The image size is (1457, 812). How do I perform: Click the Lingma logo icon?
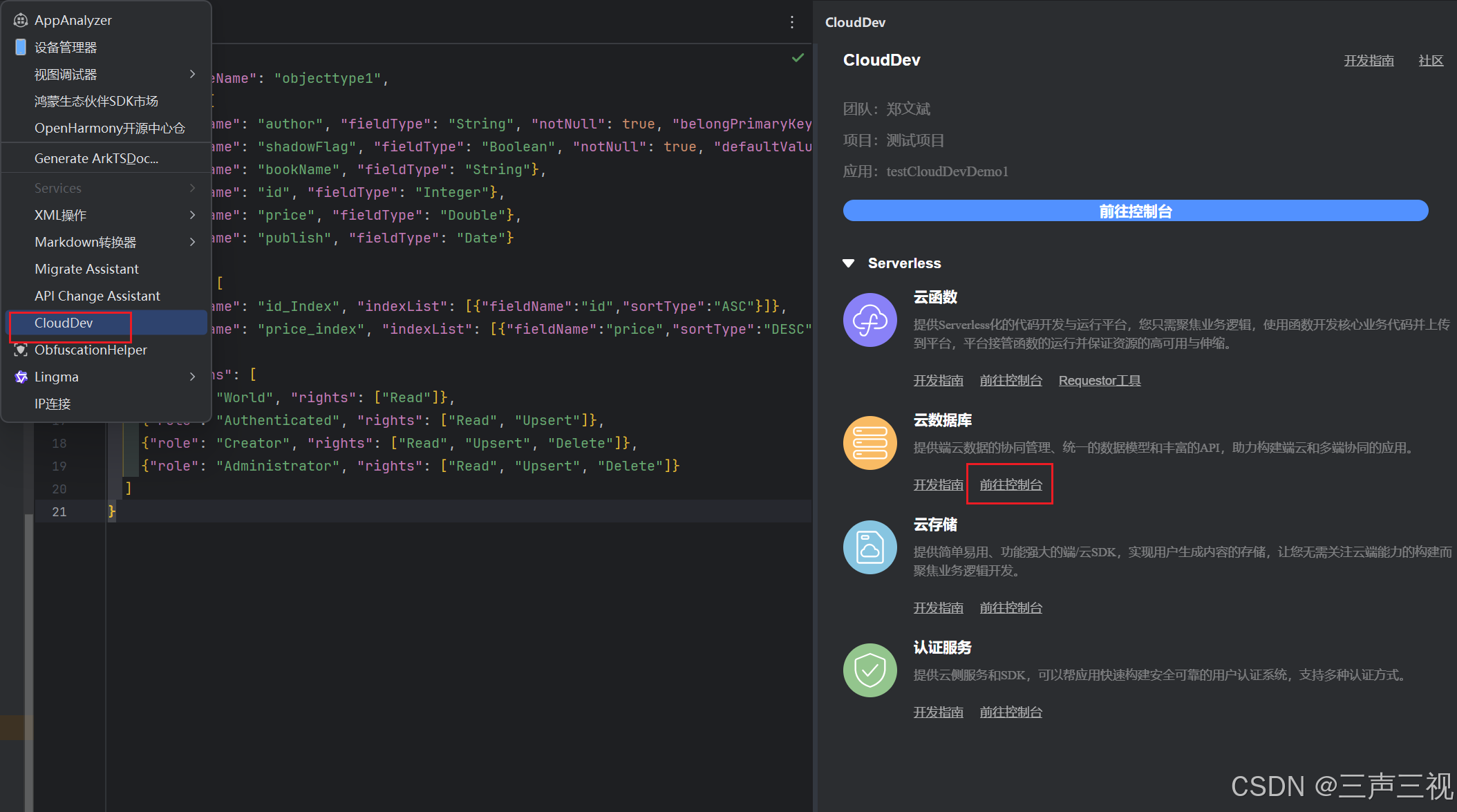21,377
